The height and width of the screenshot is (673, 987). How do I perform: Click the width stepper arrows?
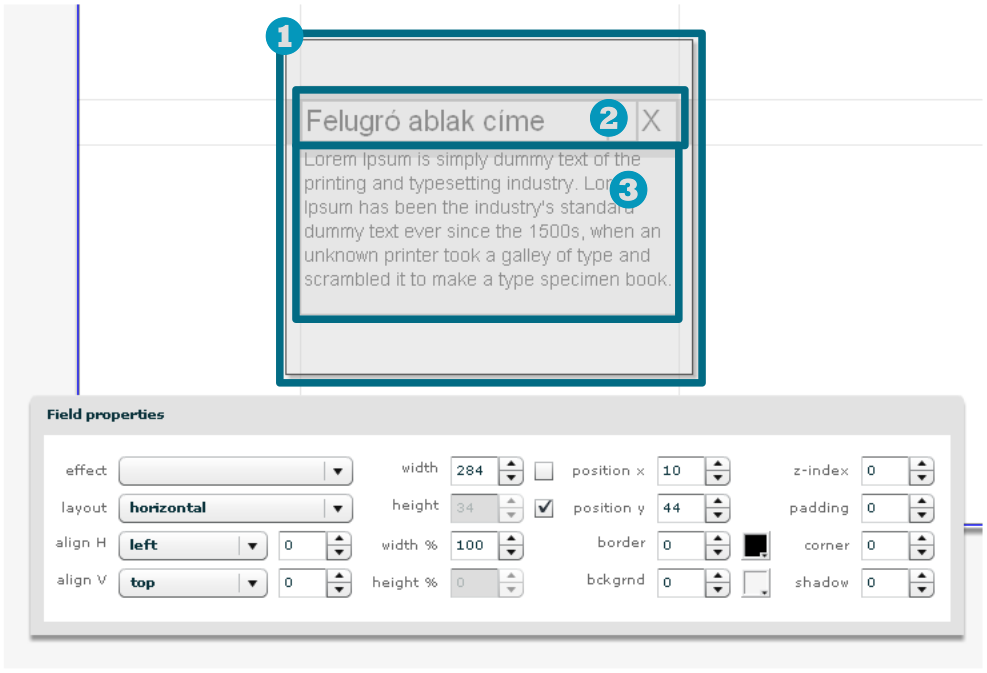click(x=511, y=470)
